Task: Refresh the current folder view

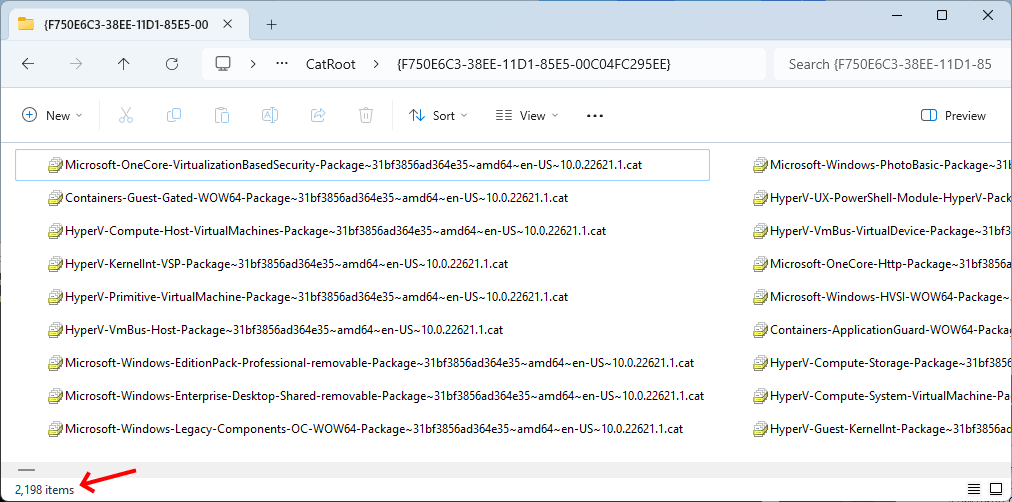Action: [x=172, y=64]
